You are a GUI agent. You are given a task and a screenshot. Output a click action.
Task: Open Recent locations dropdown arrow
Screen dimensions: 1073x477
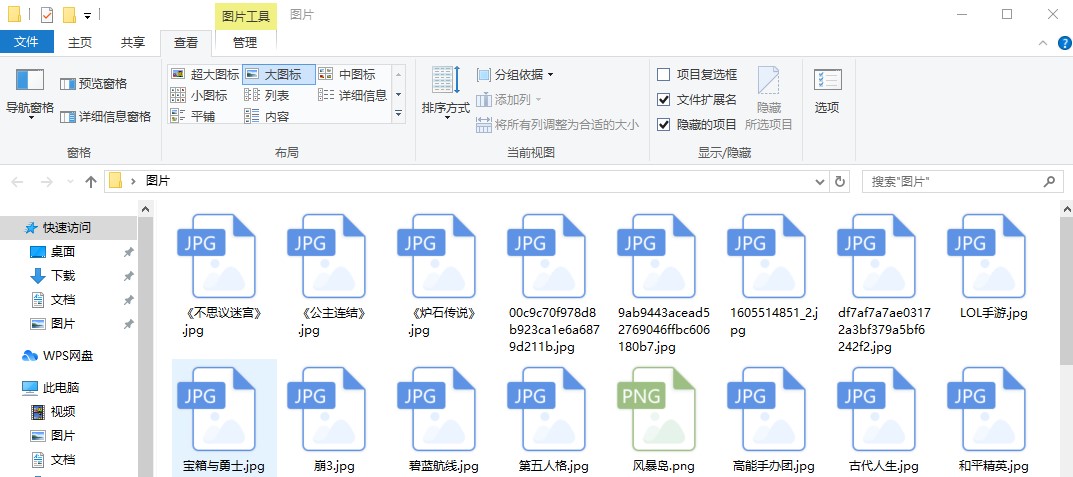tap(70, 182)
